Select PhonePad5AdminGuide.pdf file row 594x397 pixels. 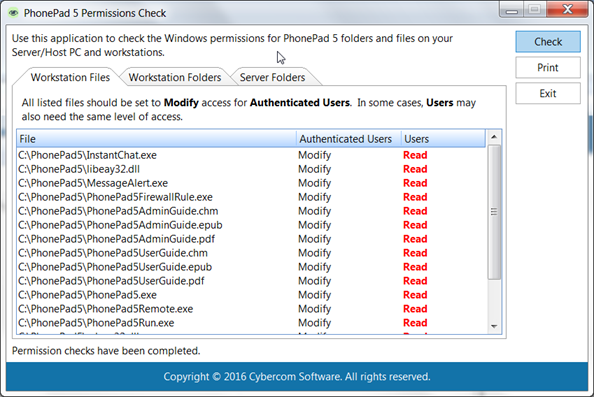tap(251, 239)
